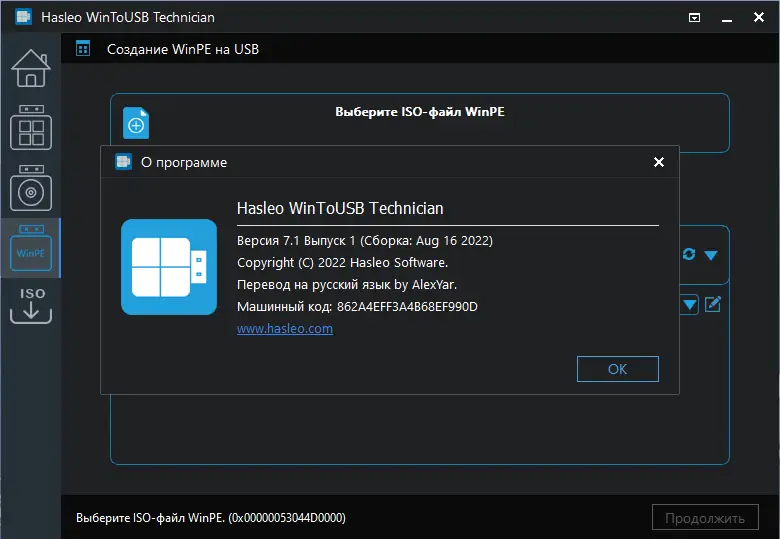Click the grid icon beside 'Создание WinPE на USB'
Image resolution: width=780 pixels, height=539 pixels.
pyautogui.click(x=83, y=48)
